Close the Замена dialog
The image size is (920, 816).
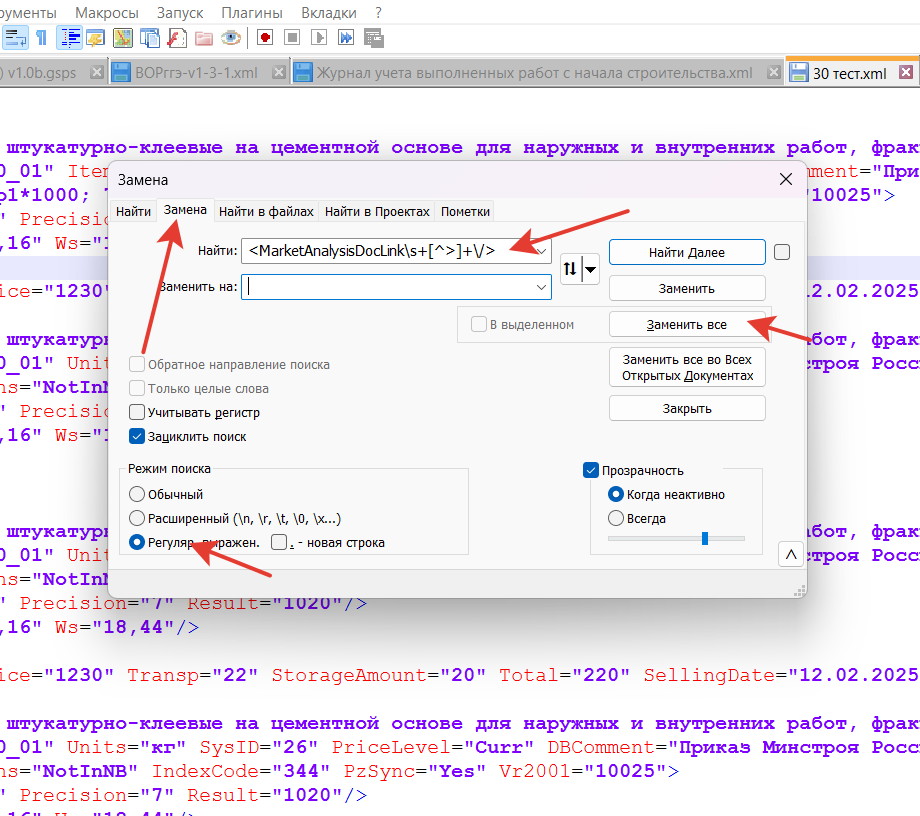click(x=786, y=180)
